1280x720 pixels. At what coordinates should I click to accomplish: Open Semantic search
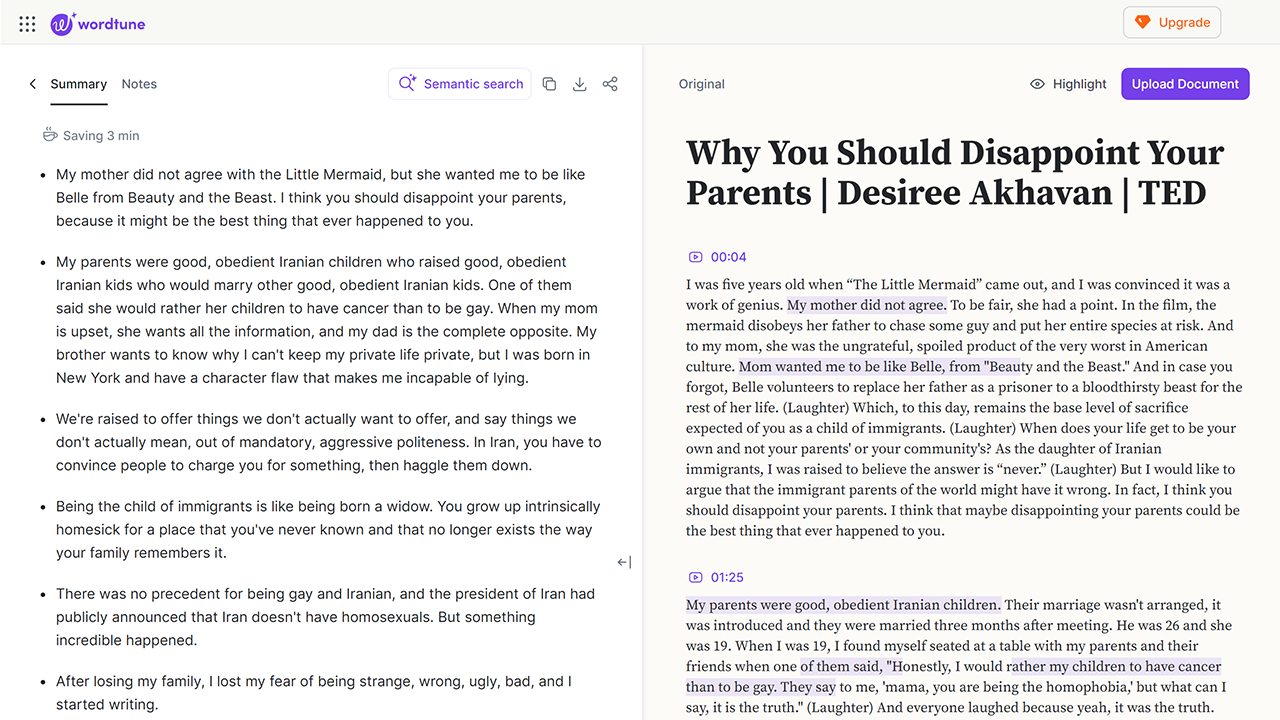click(460, 84)
